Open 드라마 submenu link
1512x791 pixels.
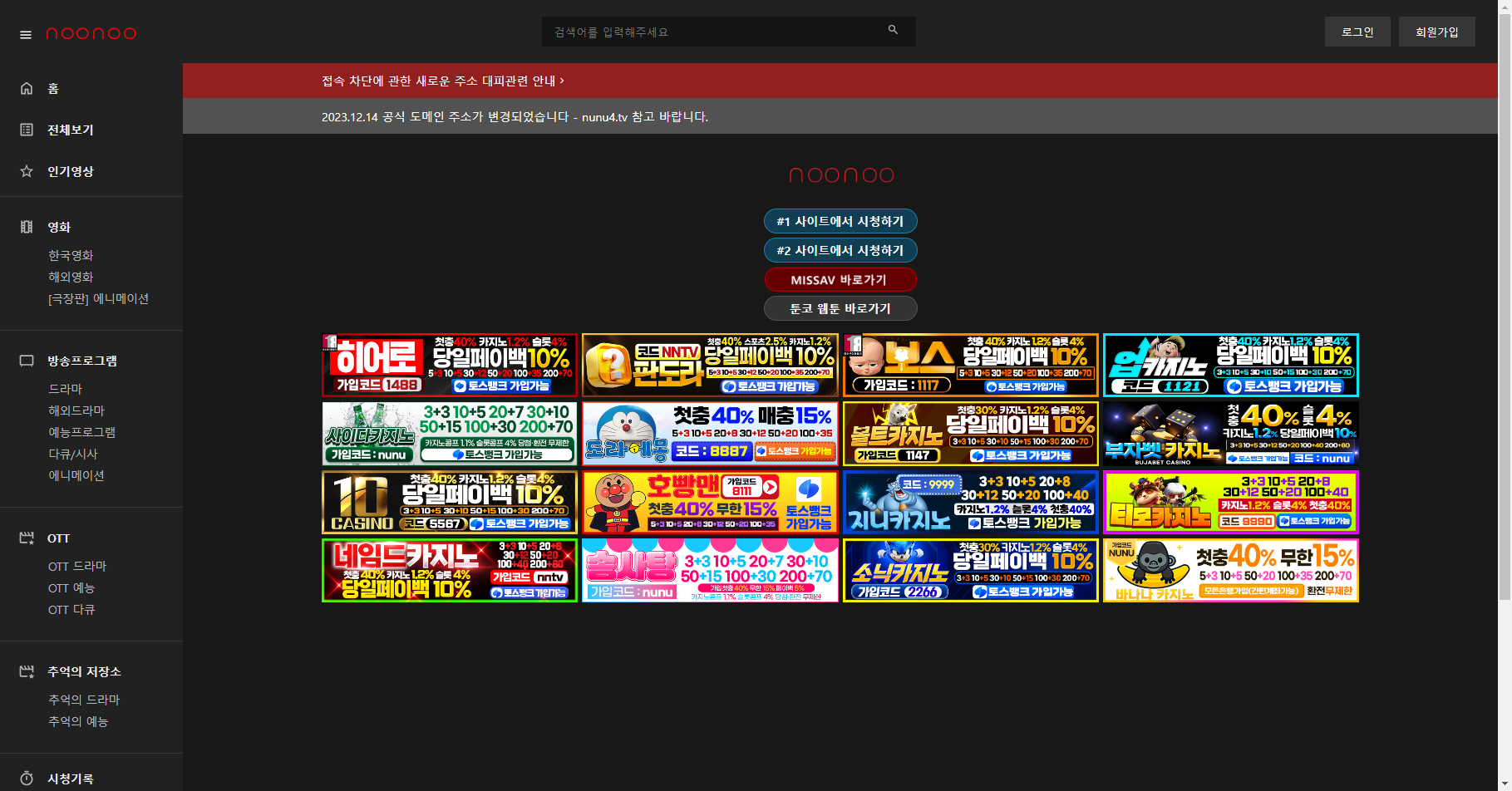[65, 389]
